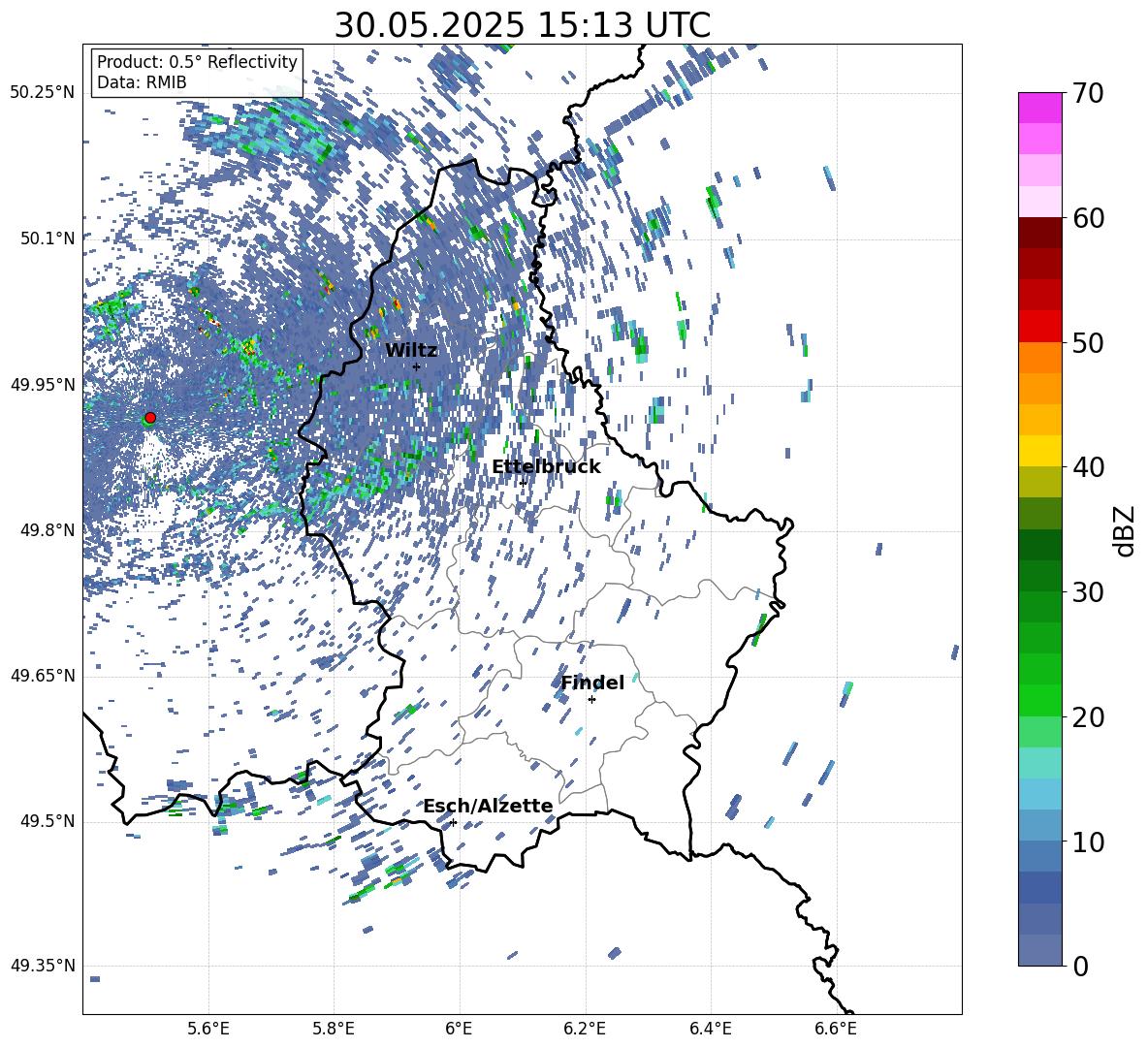
Task: Click the Findel station label
Action: 592,683
